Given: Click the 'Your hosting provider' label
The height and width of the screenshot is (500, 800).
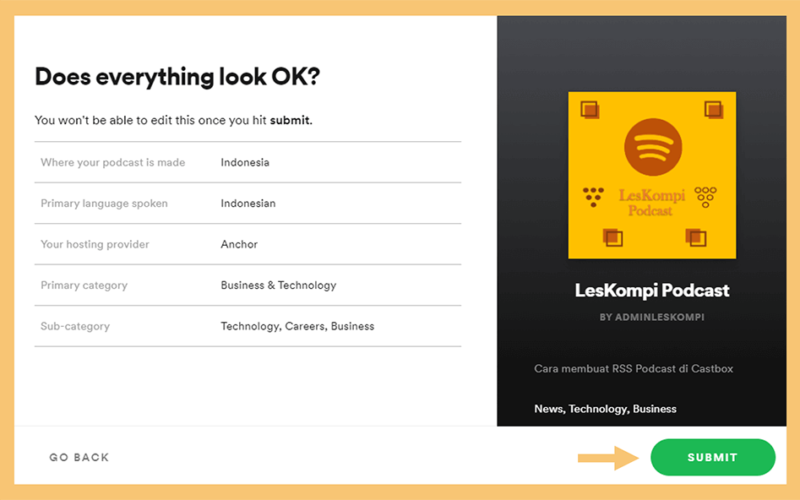Looking at the screenshot, I should [95, 244].
